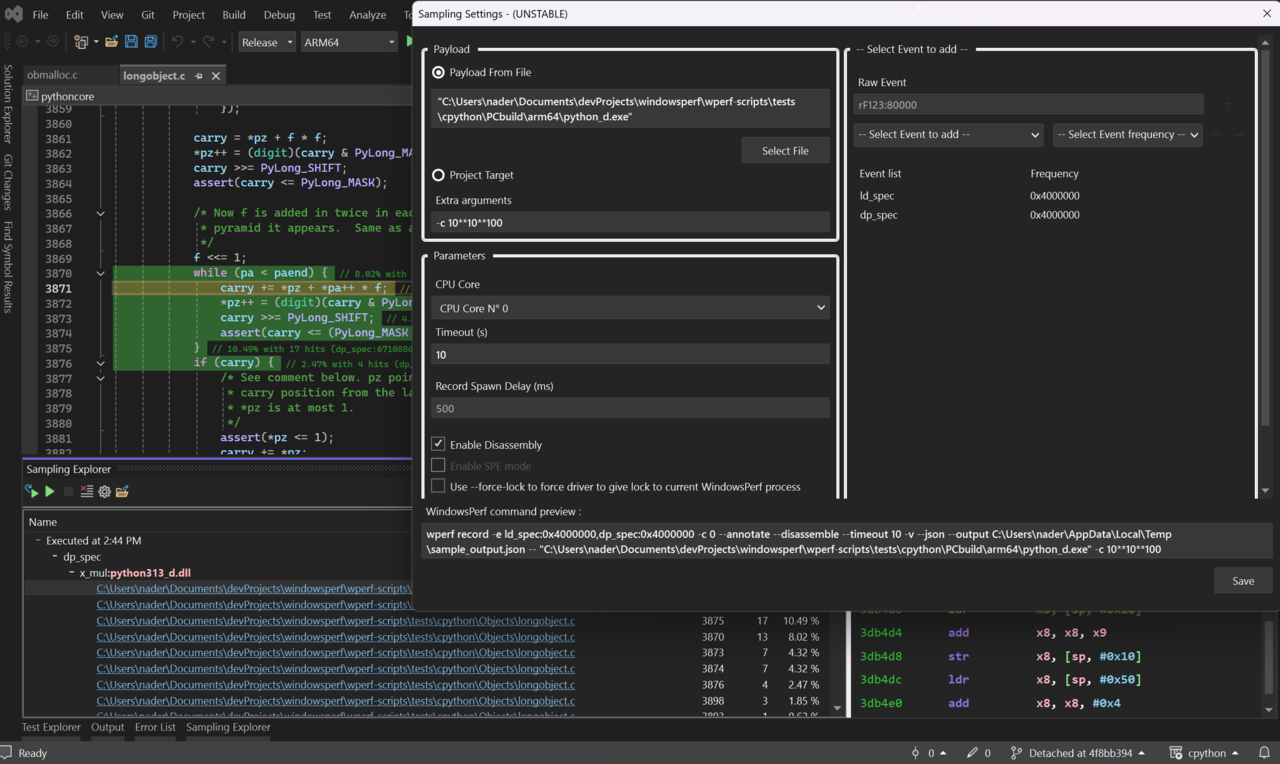Switch to the Error List tab
1280x764 pixels.
[155, 727]
